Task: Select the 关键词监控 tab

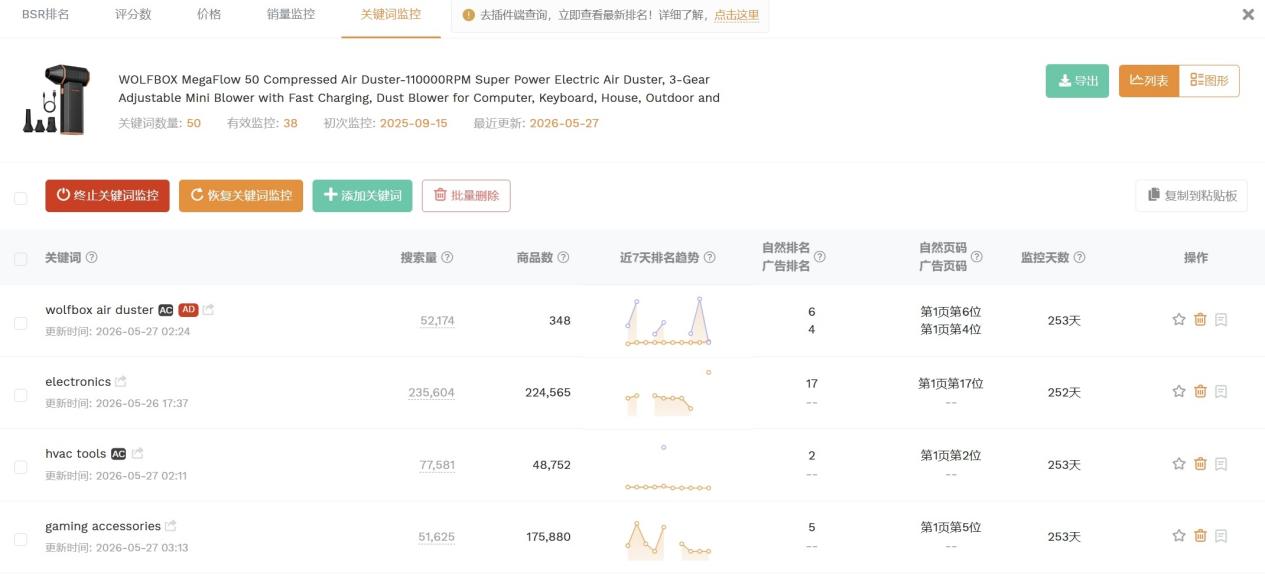Action: 391,15
